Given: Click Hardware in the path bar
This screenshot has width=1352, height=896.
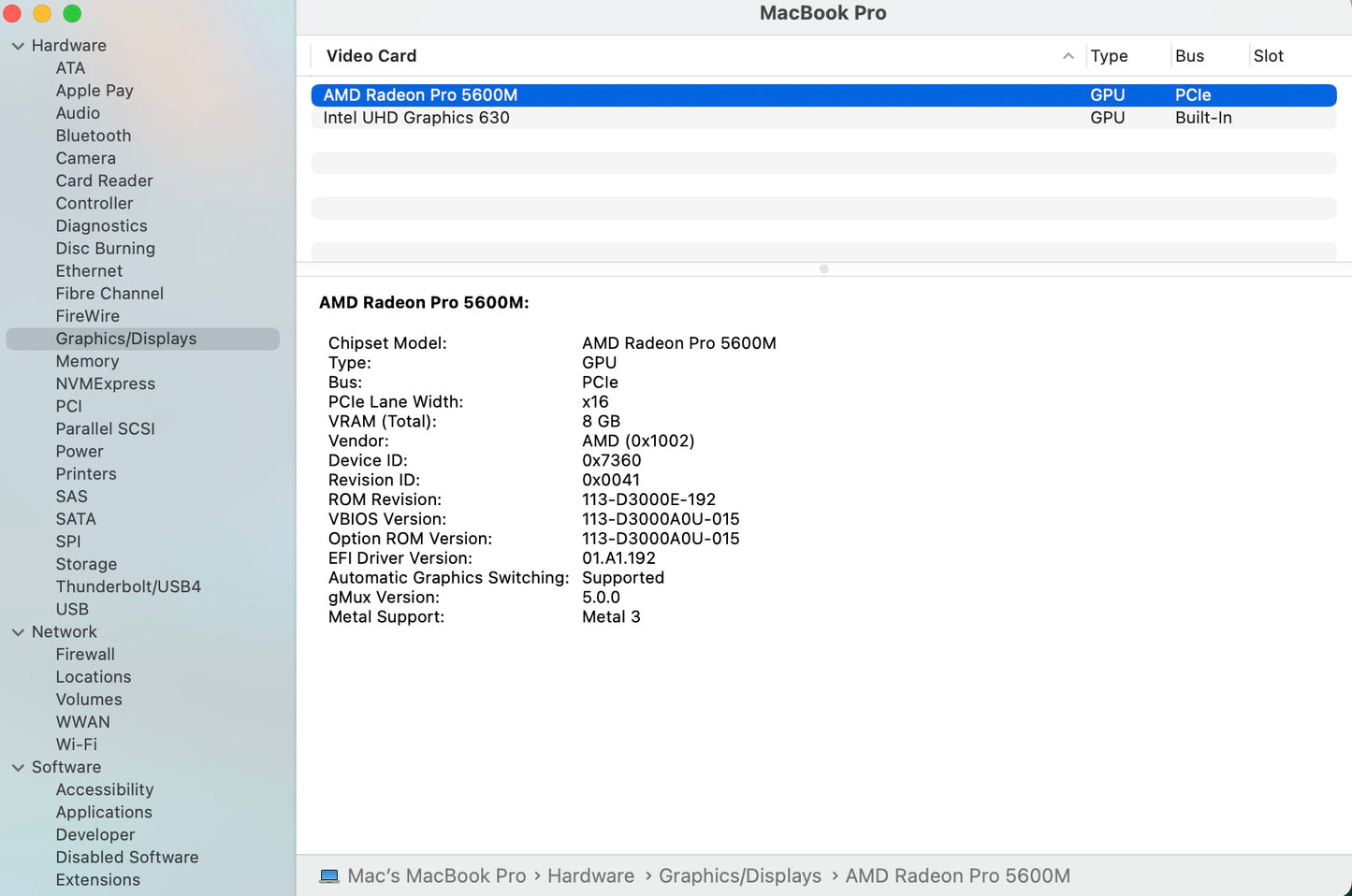Looking at the screenshot, I should [x=590, y=876].
